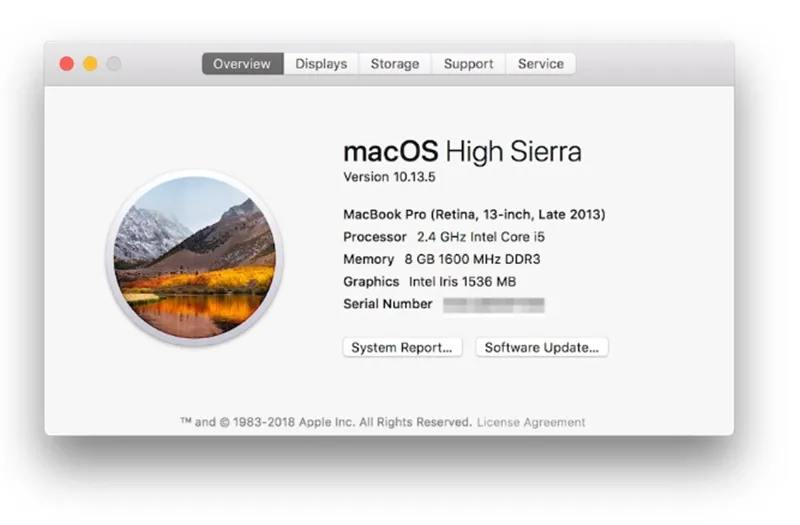This screenshot has width=800, height=525.
Task: Click the Serial Number label
Action: point(387,304)
